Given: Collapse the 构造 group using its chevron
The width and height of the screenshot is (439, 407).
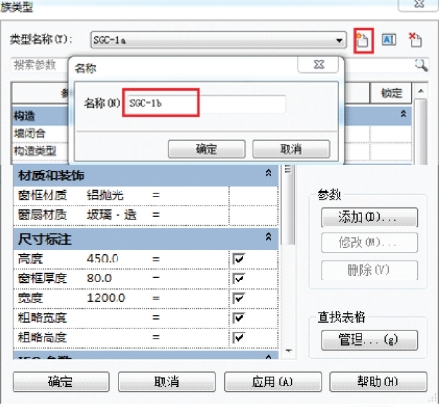Looking at the screenshot, I should (403, 114).
